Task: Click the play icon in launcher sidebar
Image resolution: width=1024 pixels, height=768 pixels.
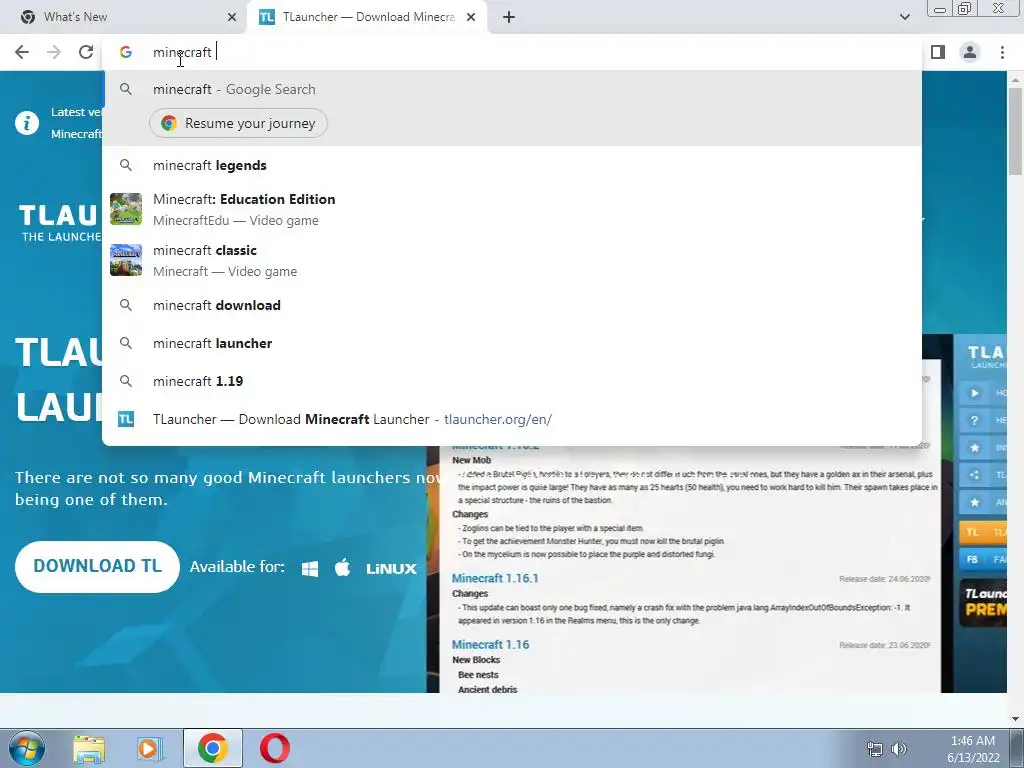Action: click(974, 393)
